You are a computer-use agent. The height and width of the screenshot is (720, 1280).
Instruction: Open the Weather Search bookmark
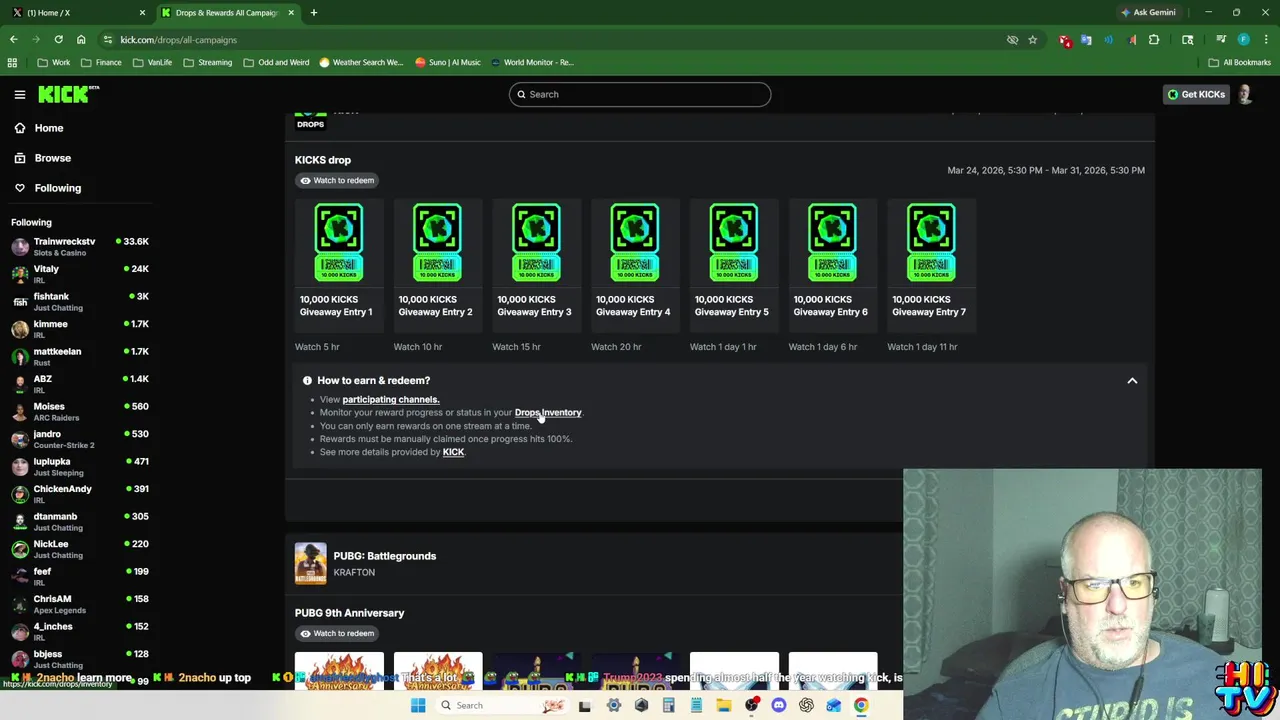coord(360,62)
